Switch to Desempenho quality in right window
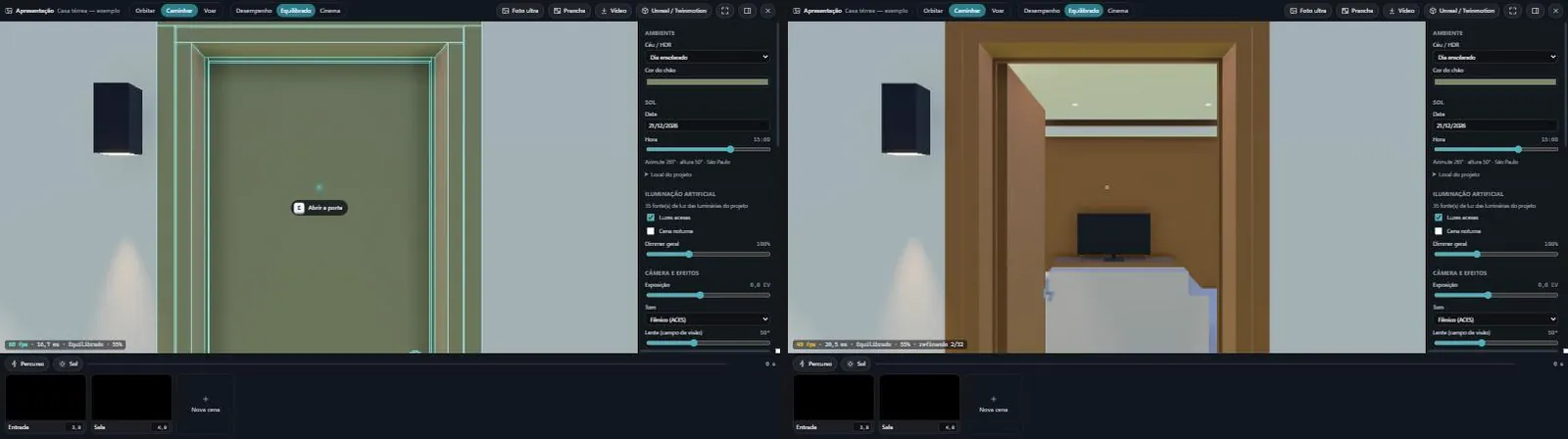 click(x=1042, y=11)
